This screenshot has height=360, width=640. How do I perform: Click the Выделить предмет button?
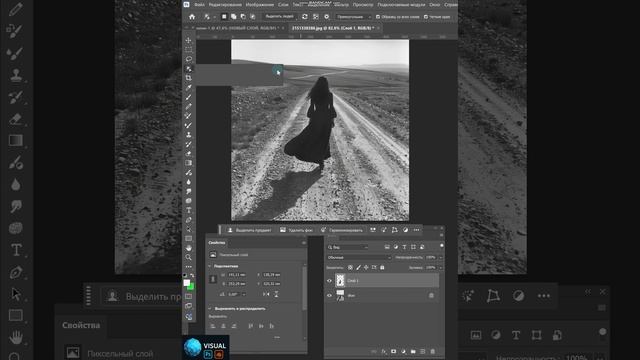click(249, 230)
